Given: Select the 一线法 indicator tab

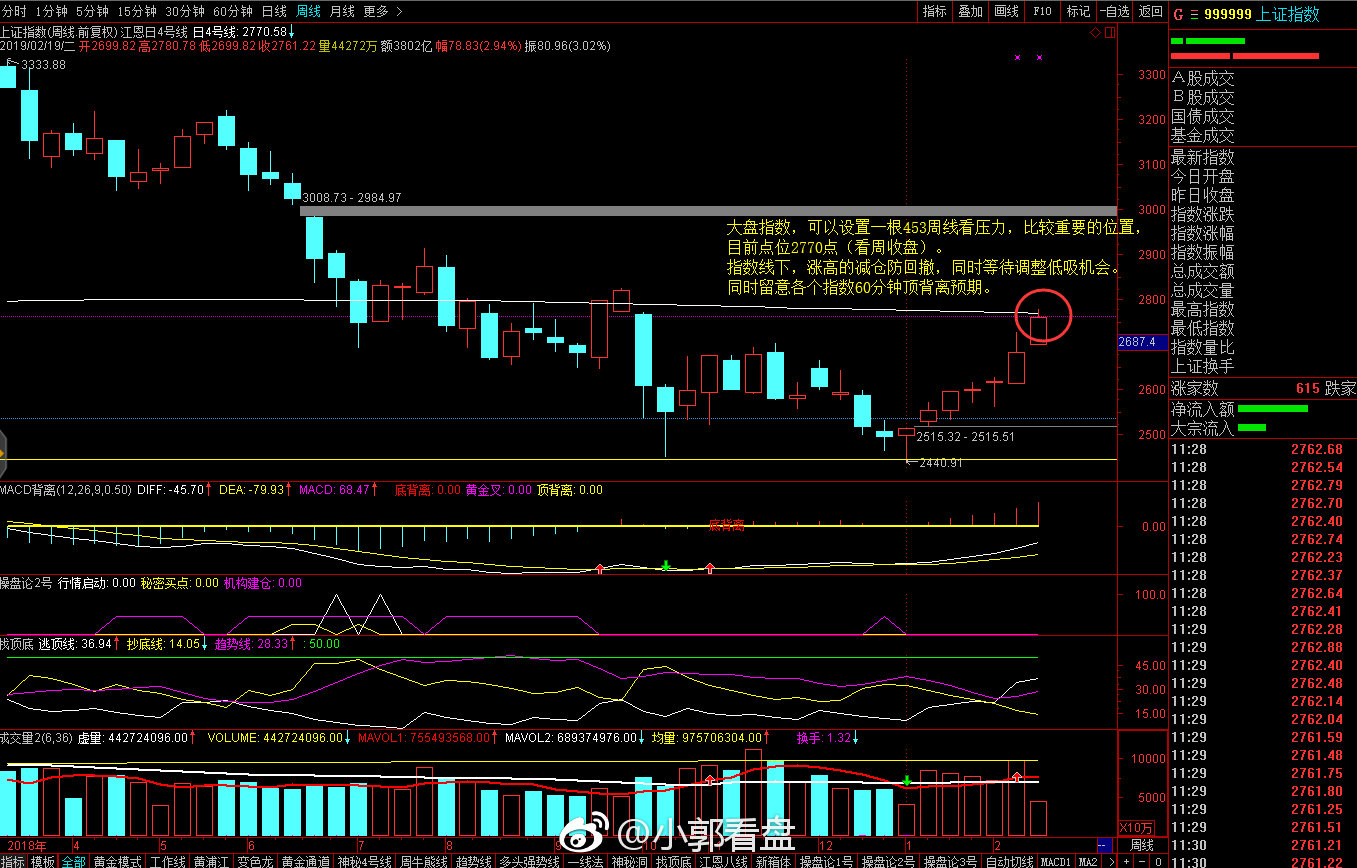Looking at the screenshot, I should click(586, 861).
